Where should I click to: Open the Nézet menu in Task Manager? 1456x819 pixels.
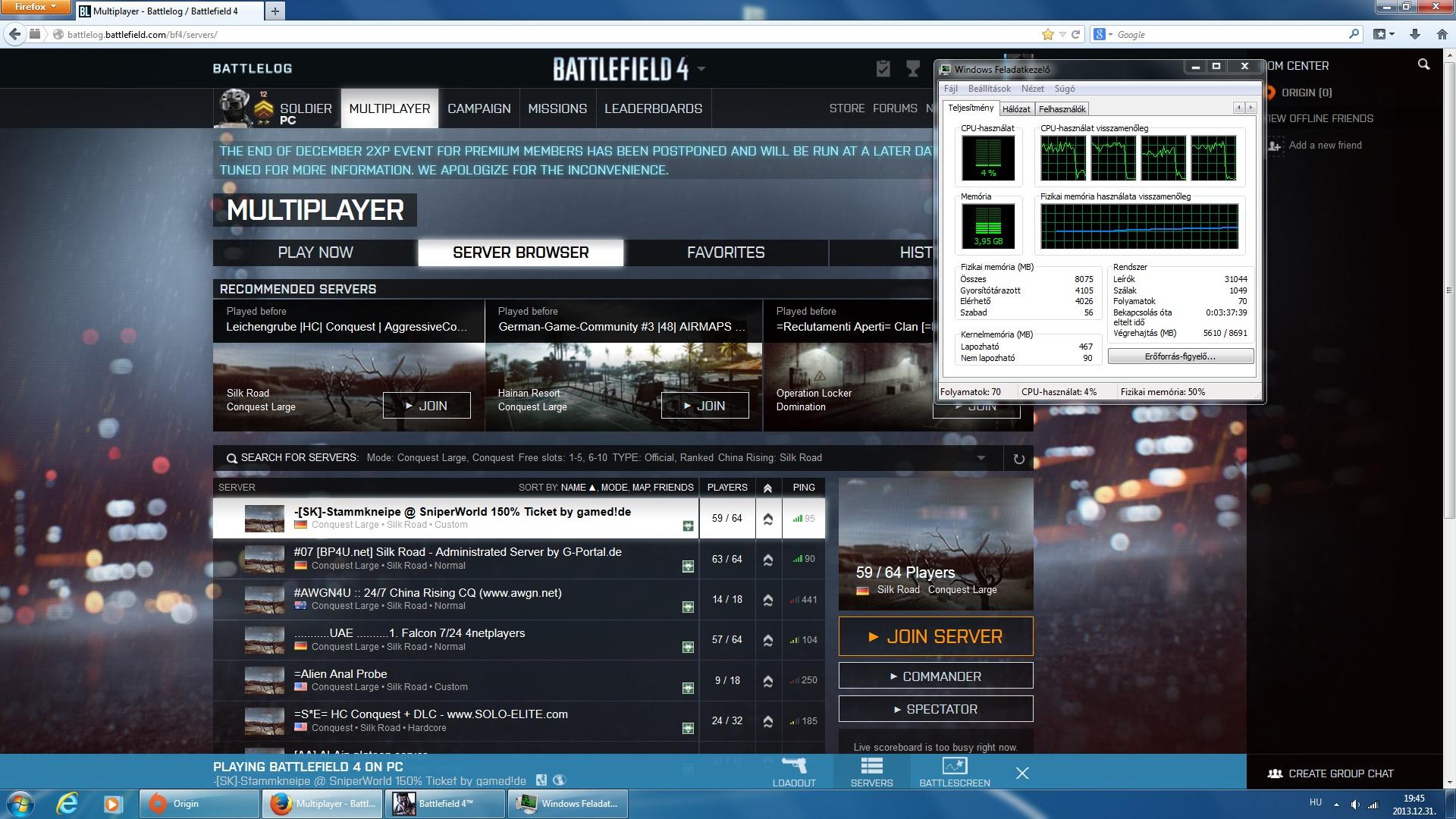pyautogui.click(x=1032, y=89)
